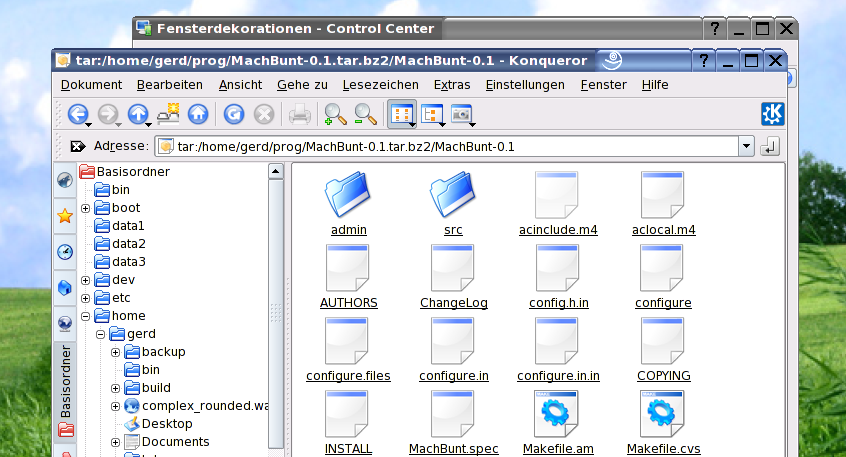
Task: Open the address history dropdown arrow
Action: point(746,146)
